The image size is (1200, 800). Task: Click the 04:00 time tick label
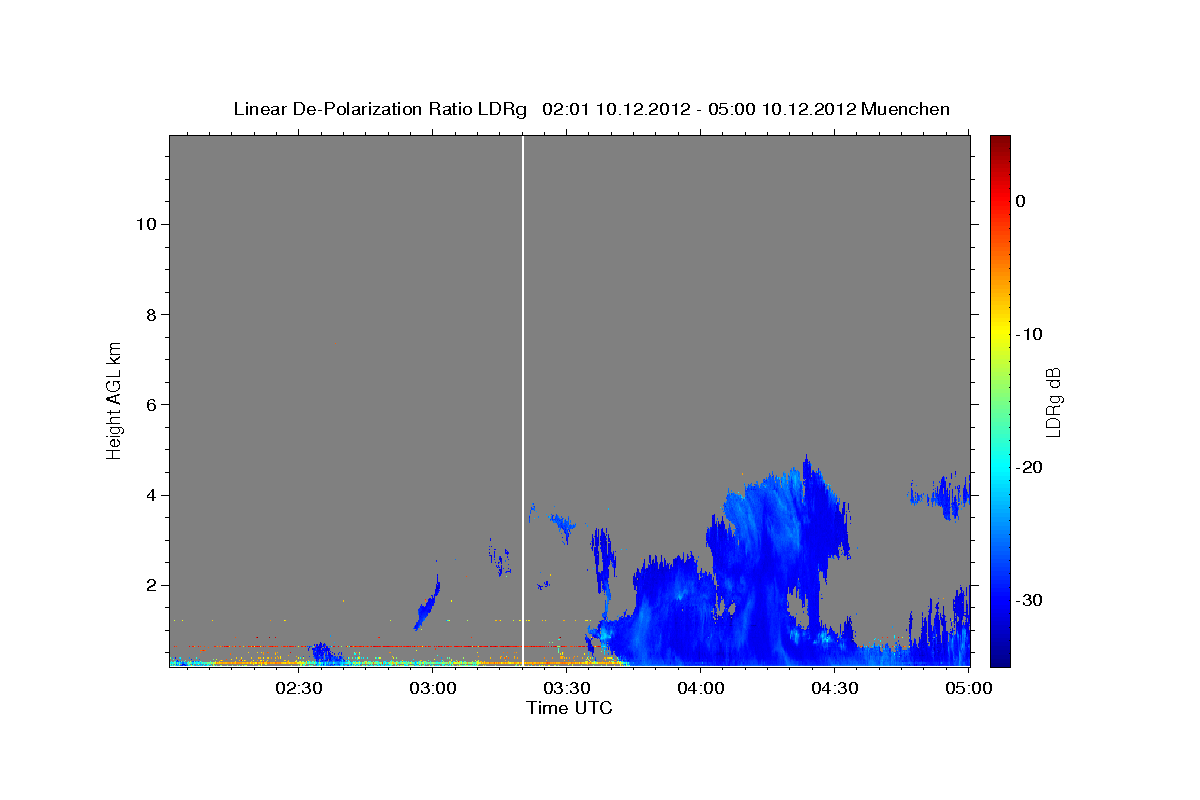coord(701,688)
